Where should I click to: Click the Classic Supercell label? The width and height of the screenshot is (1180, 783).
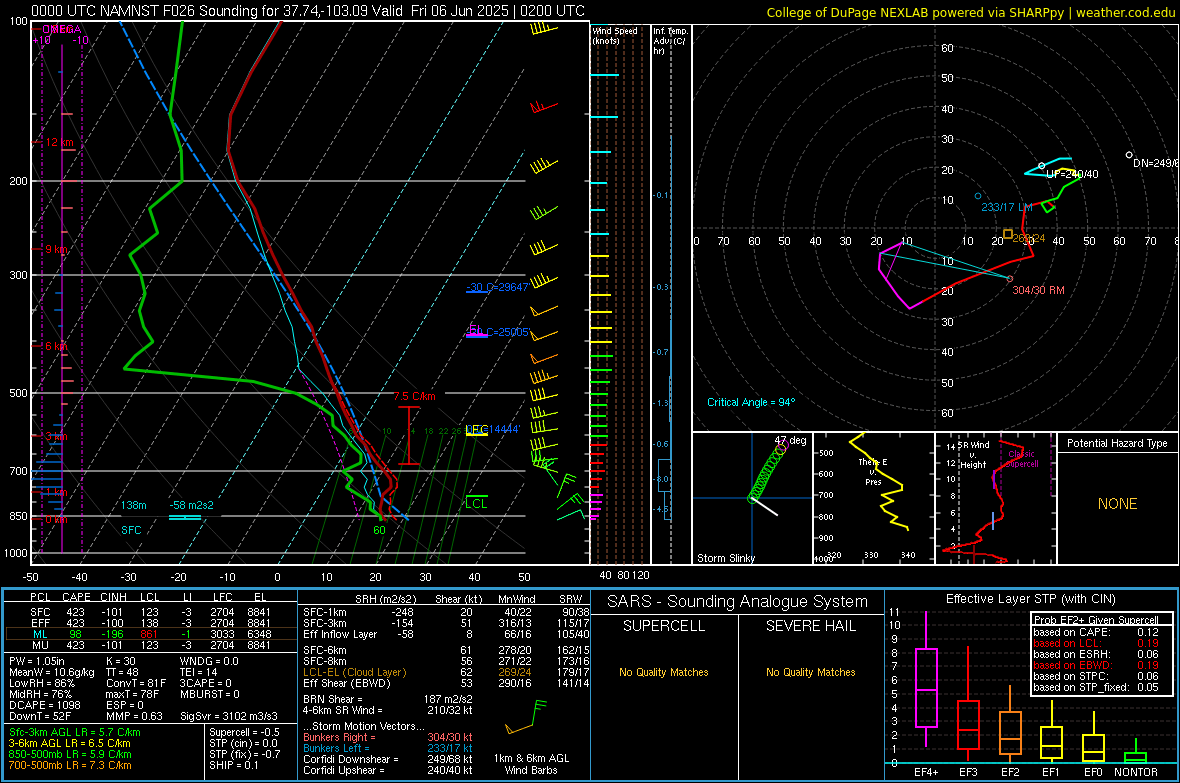pos(1021,459)
